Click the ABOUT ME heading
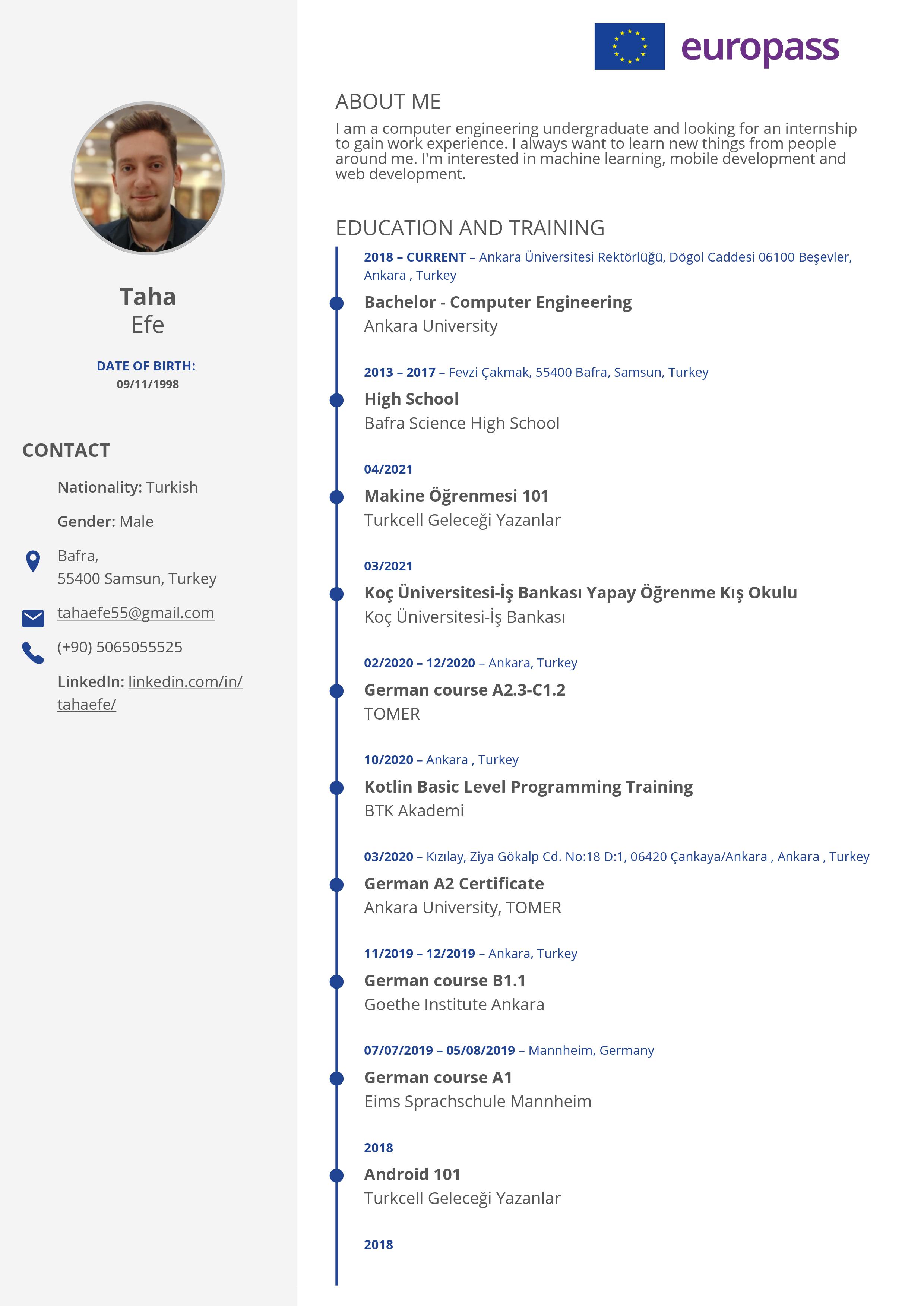The image size is (924, 1306). [388, 102]
